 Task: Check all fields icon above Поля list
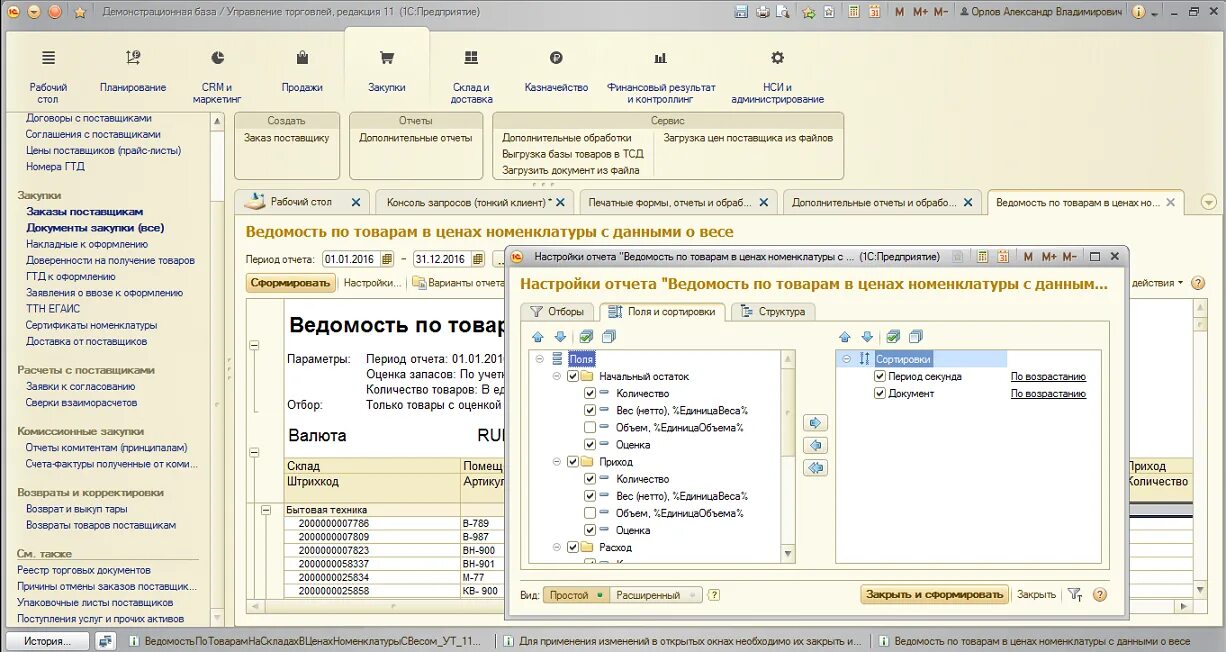(587, 337)
